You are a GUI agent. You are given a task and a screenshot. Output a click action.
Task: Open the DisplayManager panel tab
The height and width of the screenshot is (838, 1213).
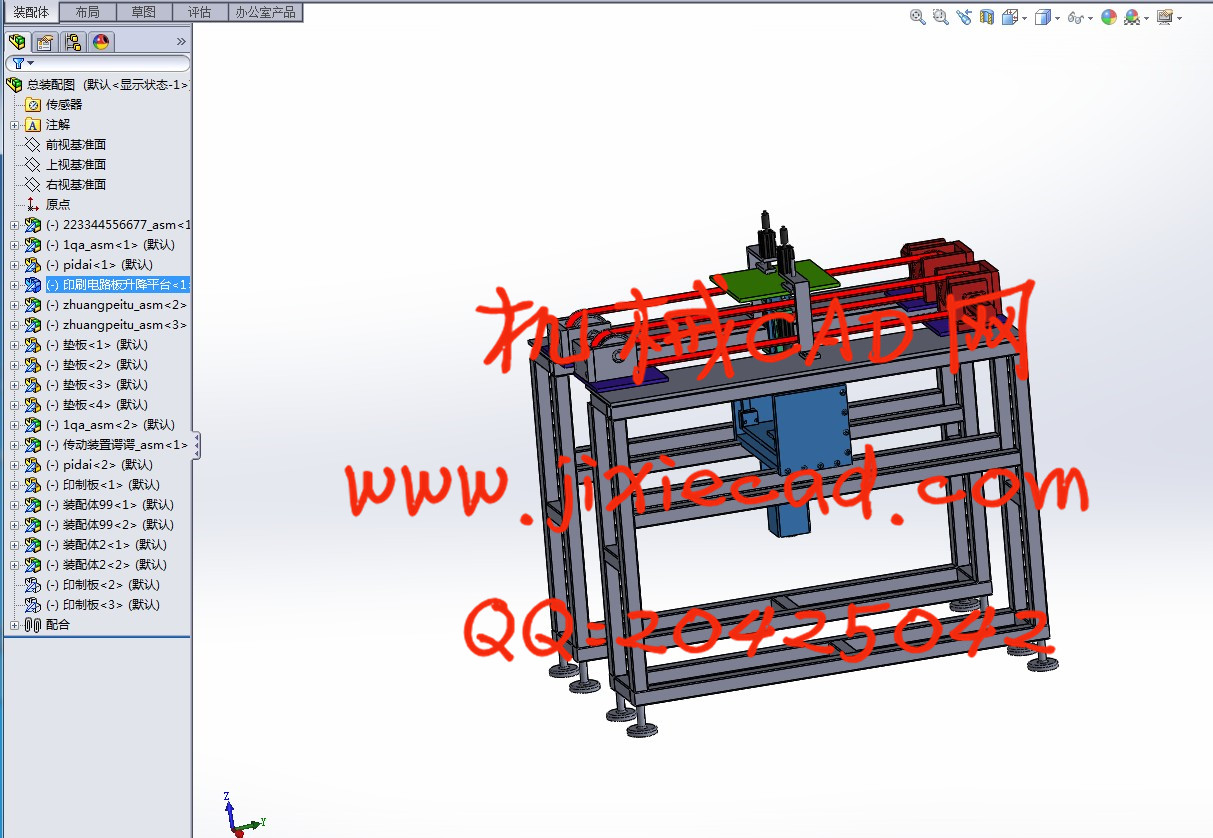pos(101,42)
